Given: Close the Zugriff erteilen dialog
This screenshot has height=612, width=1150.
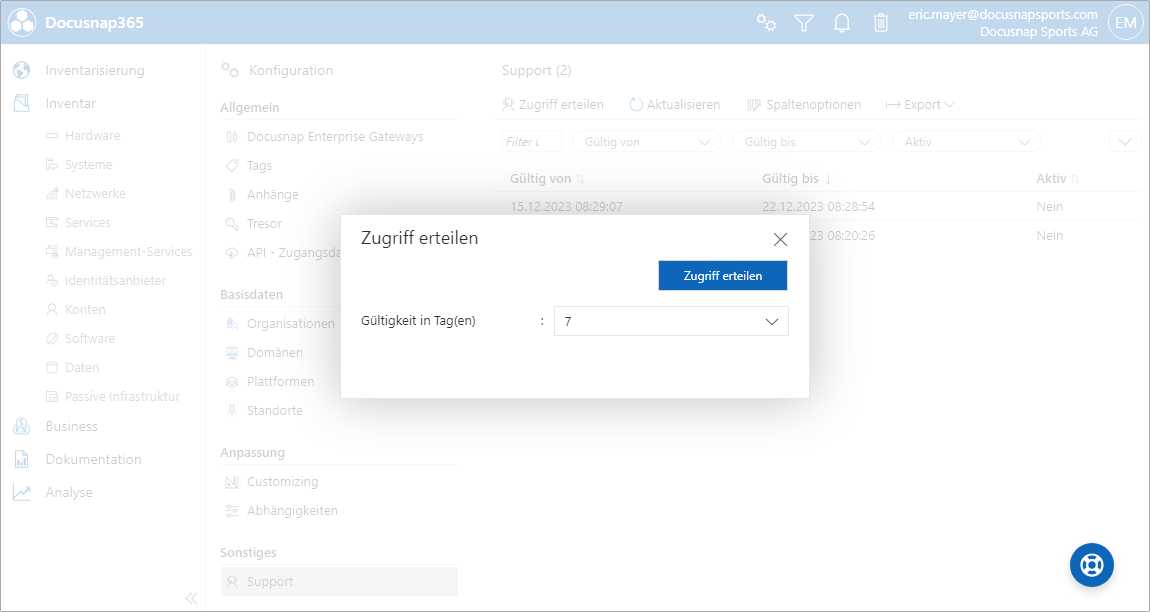Looking at the screenshot, I should 780,239.
